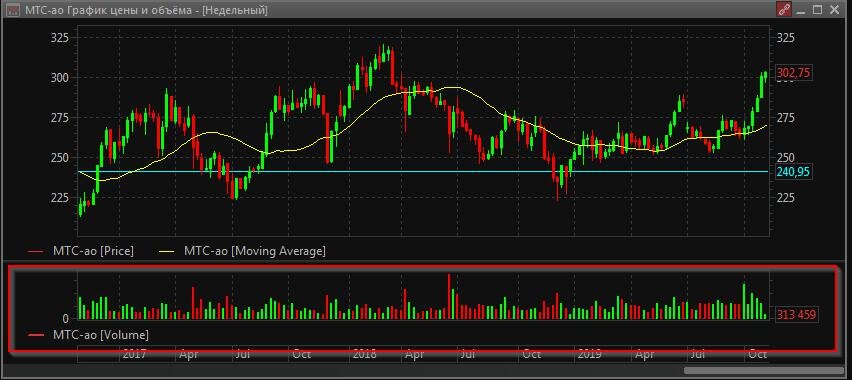Click the red 302,75 current price label

pyautogui.click(x=794, y=73)
